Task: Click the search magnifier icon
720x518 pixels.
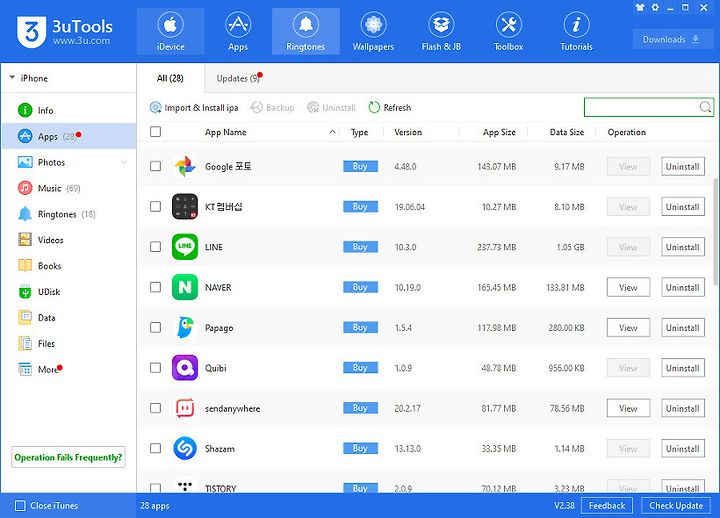Action: 705,107
